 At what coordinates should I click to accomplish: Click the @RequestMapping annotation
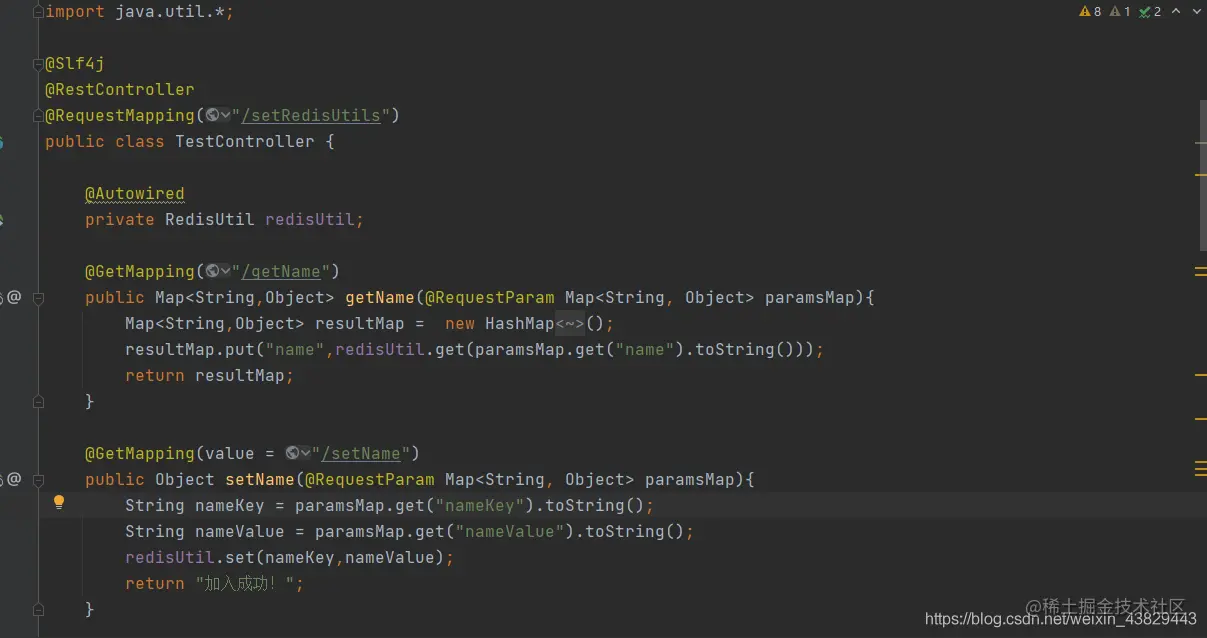(120, 116)
